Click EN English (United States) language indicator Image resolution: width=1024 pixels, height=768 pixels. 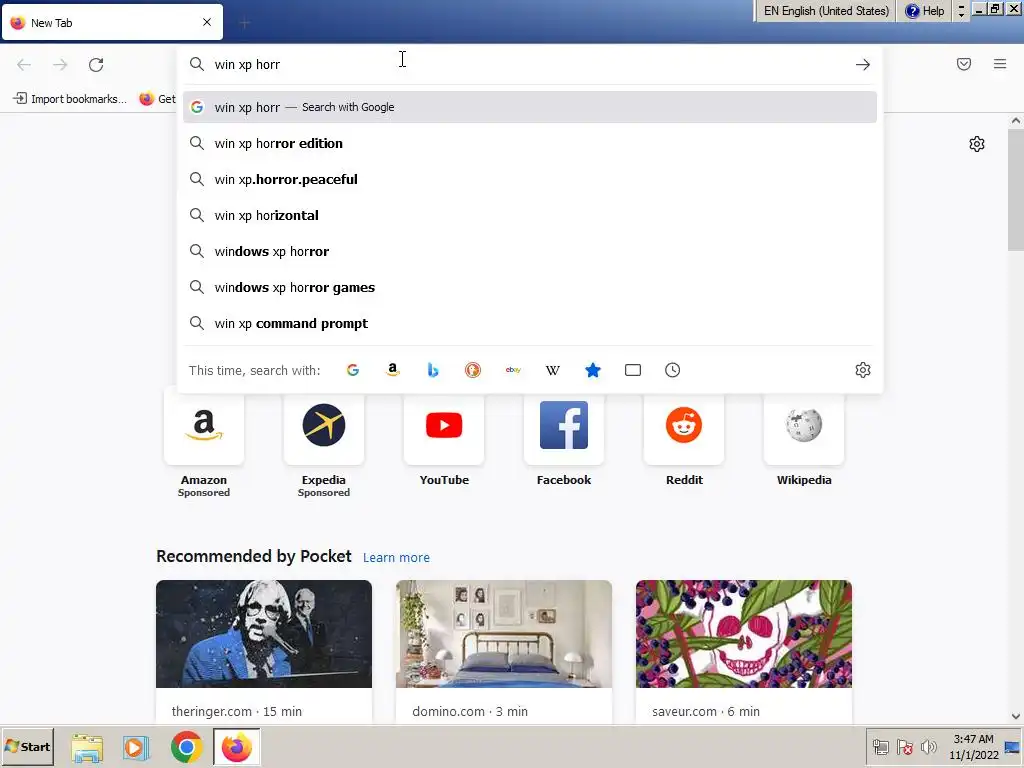[x=826, y=10]
